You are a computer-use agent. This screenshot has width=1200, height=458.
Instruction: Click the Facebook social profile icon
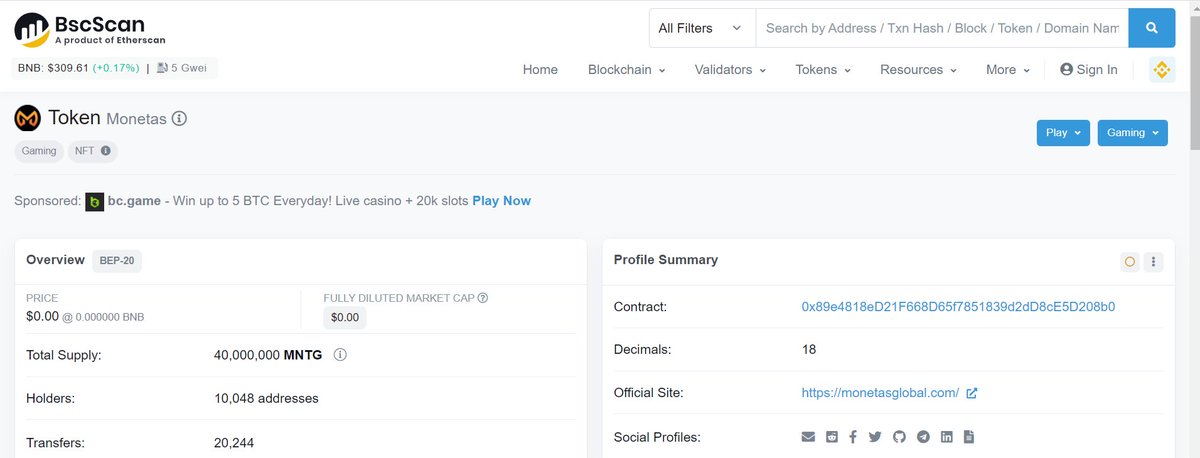853,437
